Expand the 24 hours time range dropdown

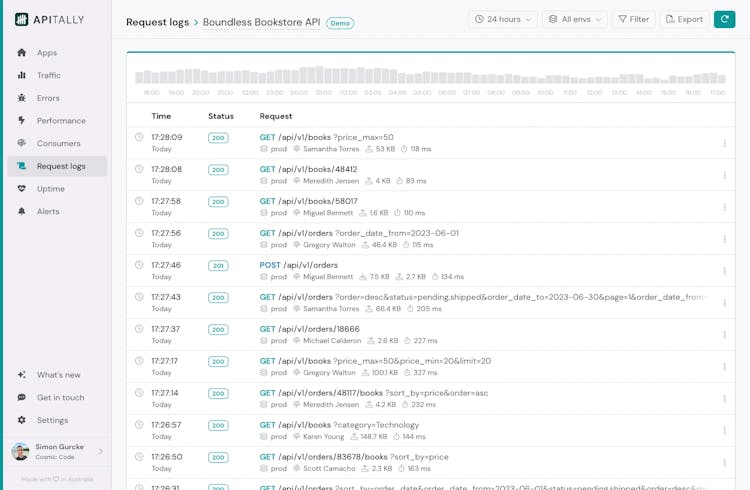[x=502, y=19]
